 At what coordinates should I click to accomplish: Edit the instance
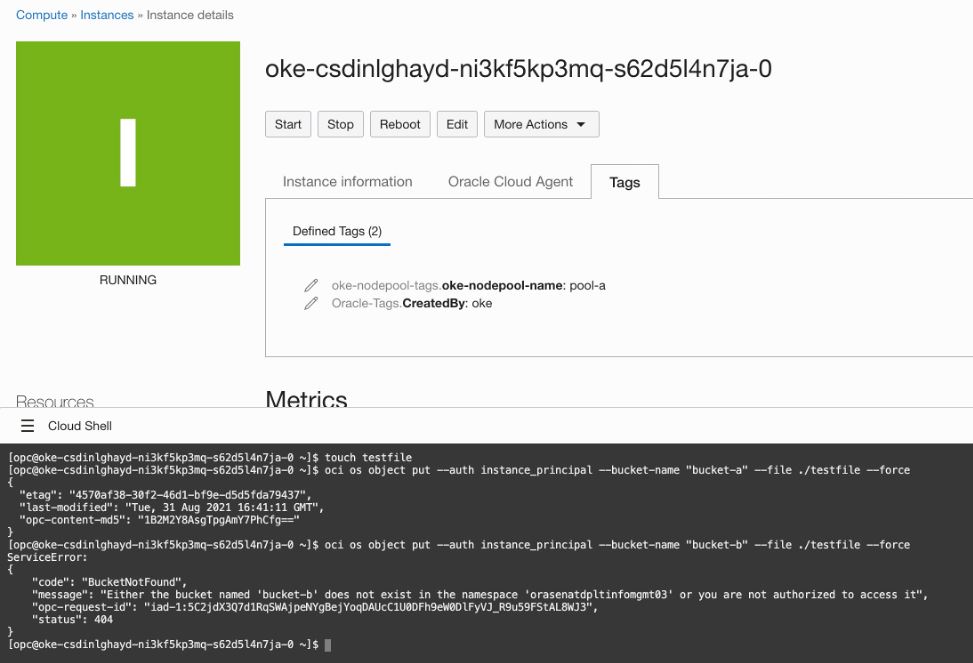456,124
